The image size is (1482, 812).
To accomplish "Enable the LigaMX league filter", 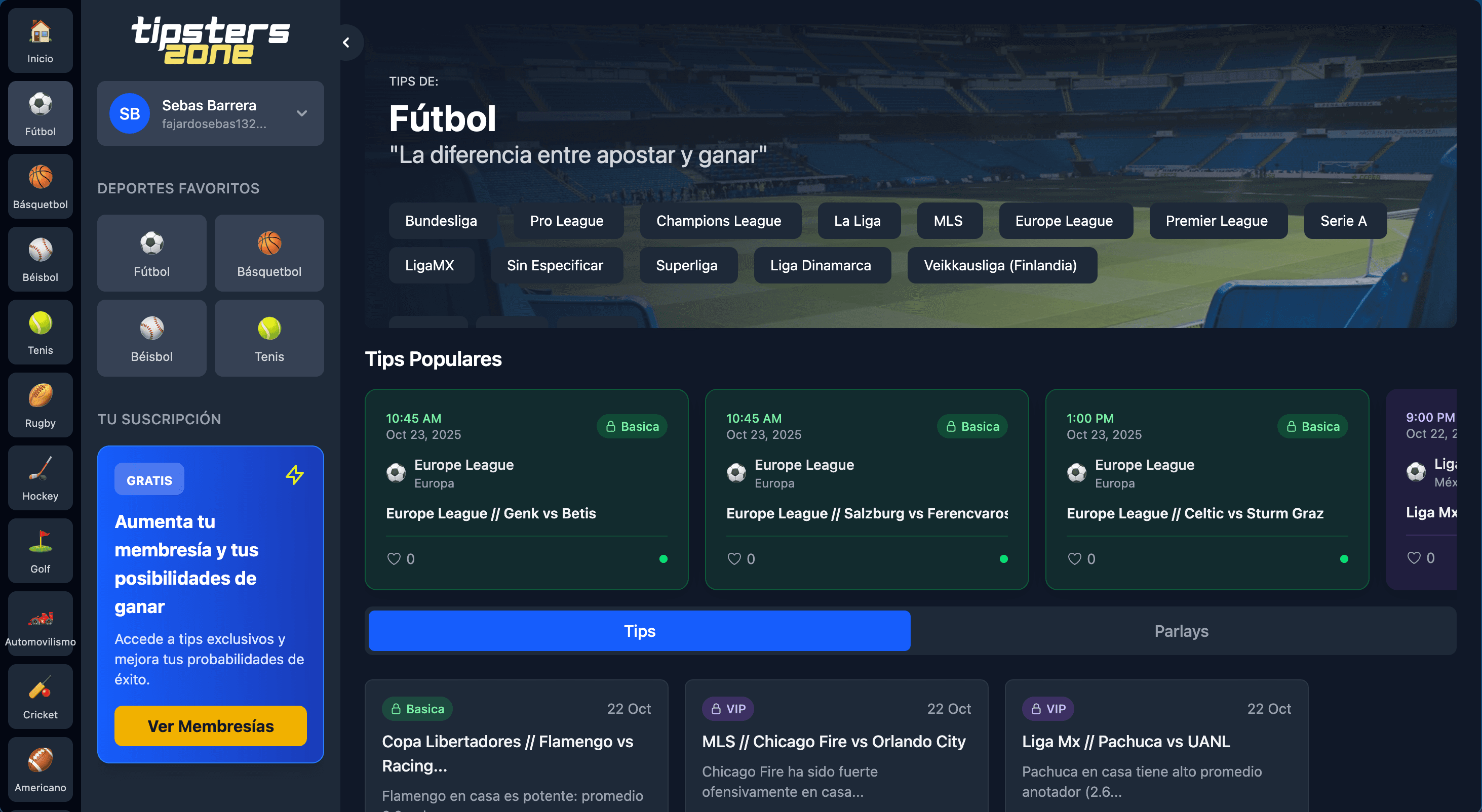I will coord(432,265).
